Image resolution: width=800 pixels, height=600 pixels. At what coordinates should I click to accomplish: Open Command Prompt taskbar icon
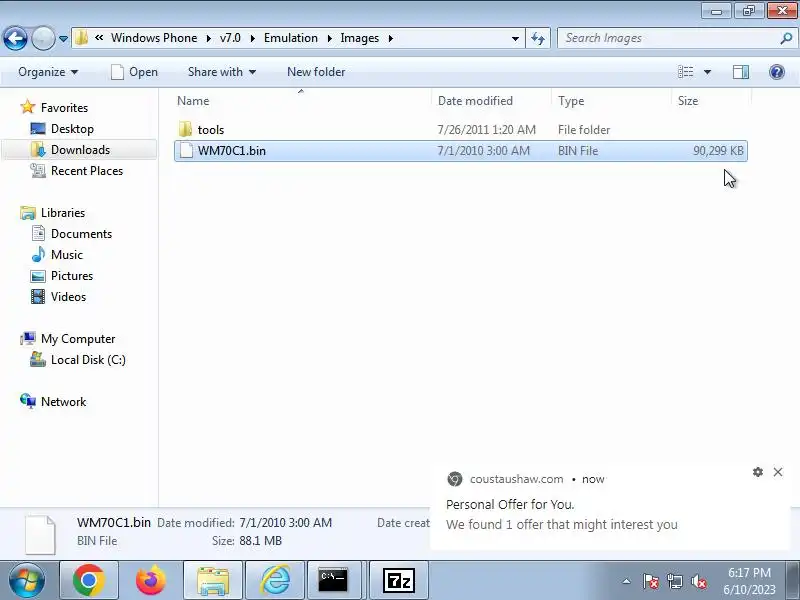[x=334, y=580]
